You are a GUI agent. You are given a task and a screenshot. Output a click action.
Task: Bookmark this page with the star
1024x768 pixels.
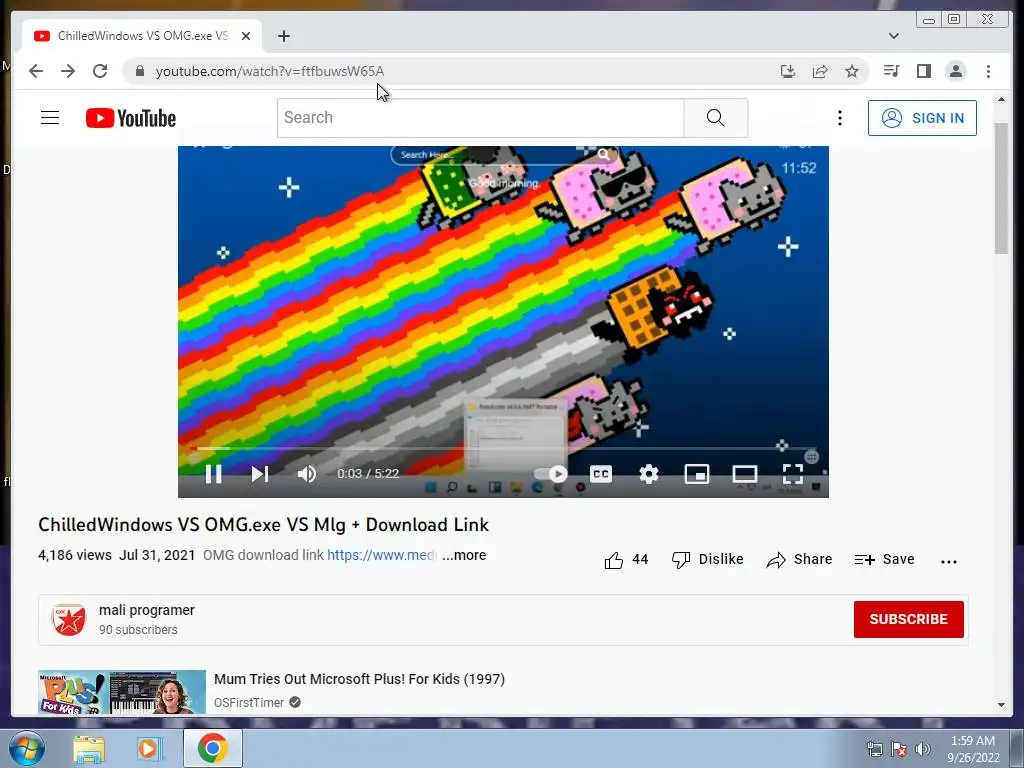point(852,71)
